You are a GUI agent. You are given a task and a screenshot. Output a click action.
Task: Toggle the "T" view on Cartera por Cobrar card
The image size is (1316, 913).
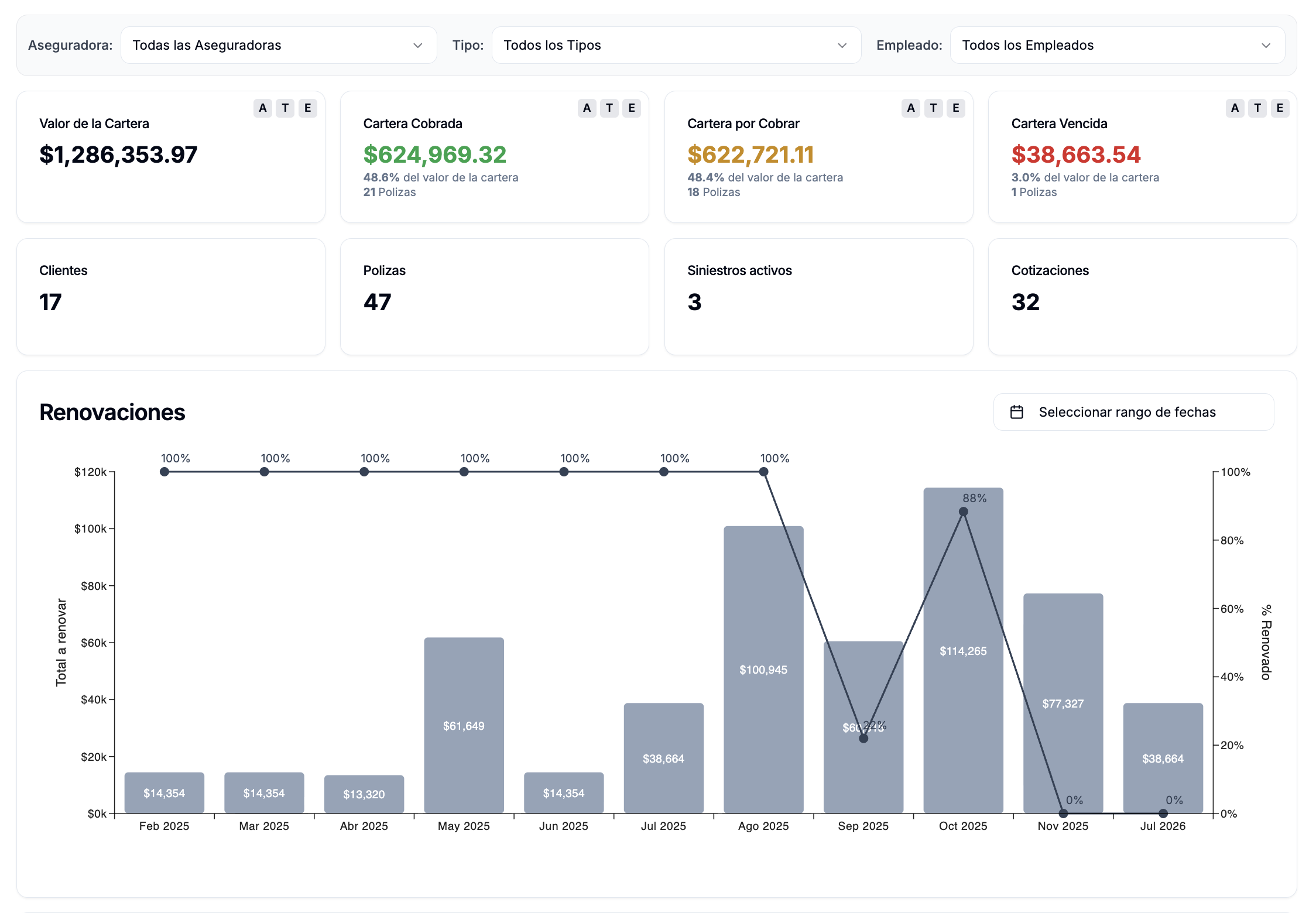coord(934,108)
